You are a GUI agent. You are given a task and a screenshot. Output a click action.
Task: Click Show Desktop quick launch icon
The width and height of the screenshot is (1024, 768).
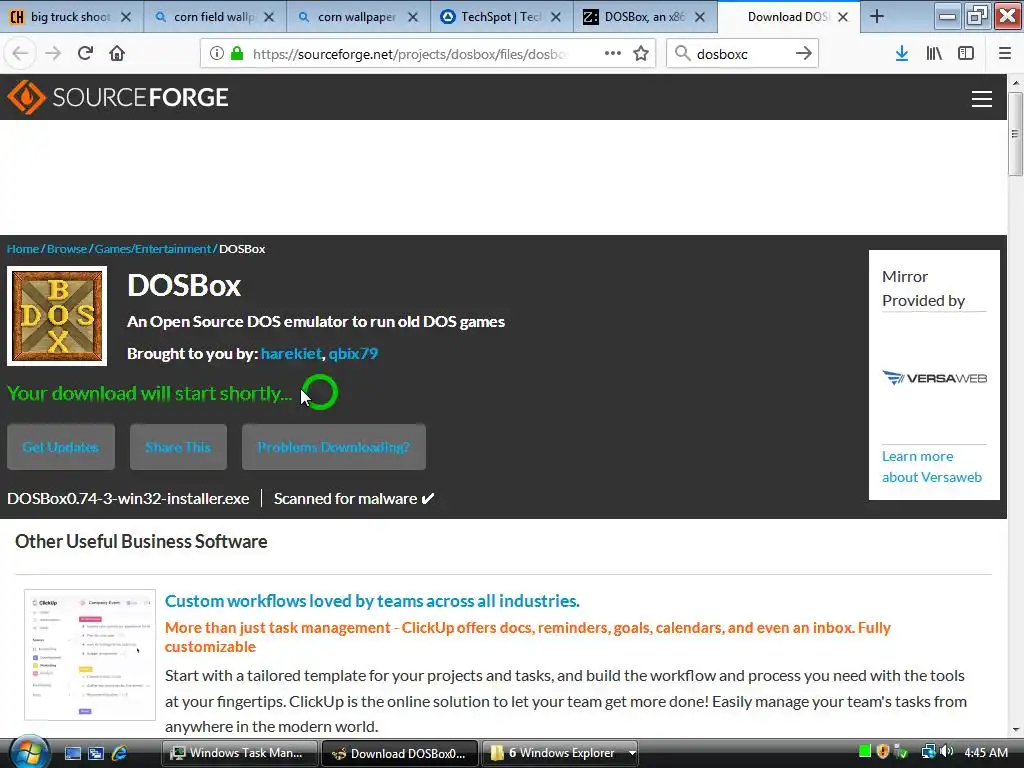72,753
